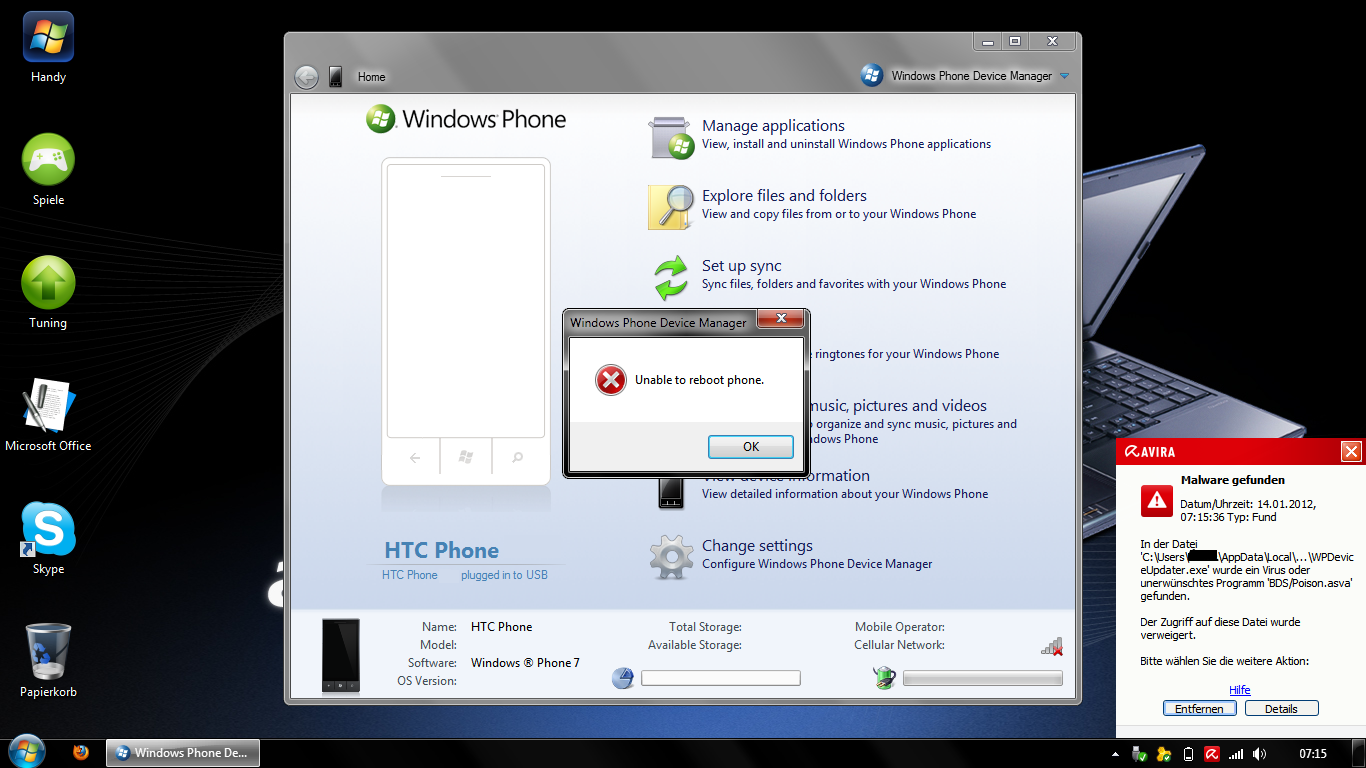This screenshot has height=768, width=1366.
Task: Click 'Total Storage:' label
Action: tap(705, 627)
